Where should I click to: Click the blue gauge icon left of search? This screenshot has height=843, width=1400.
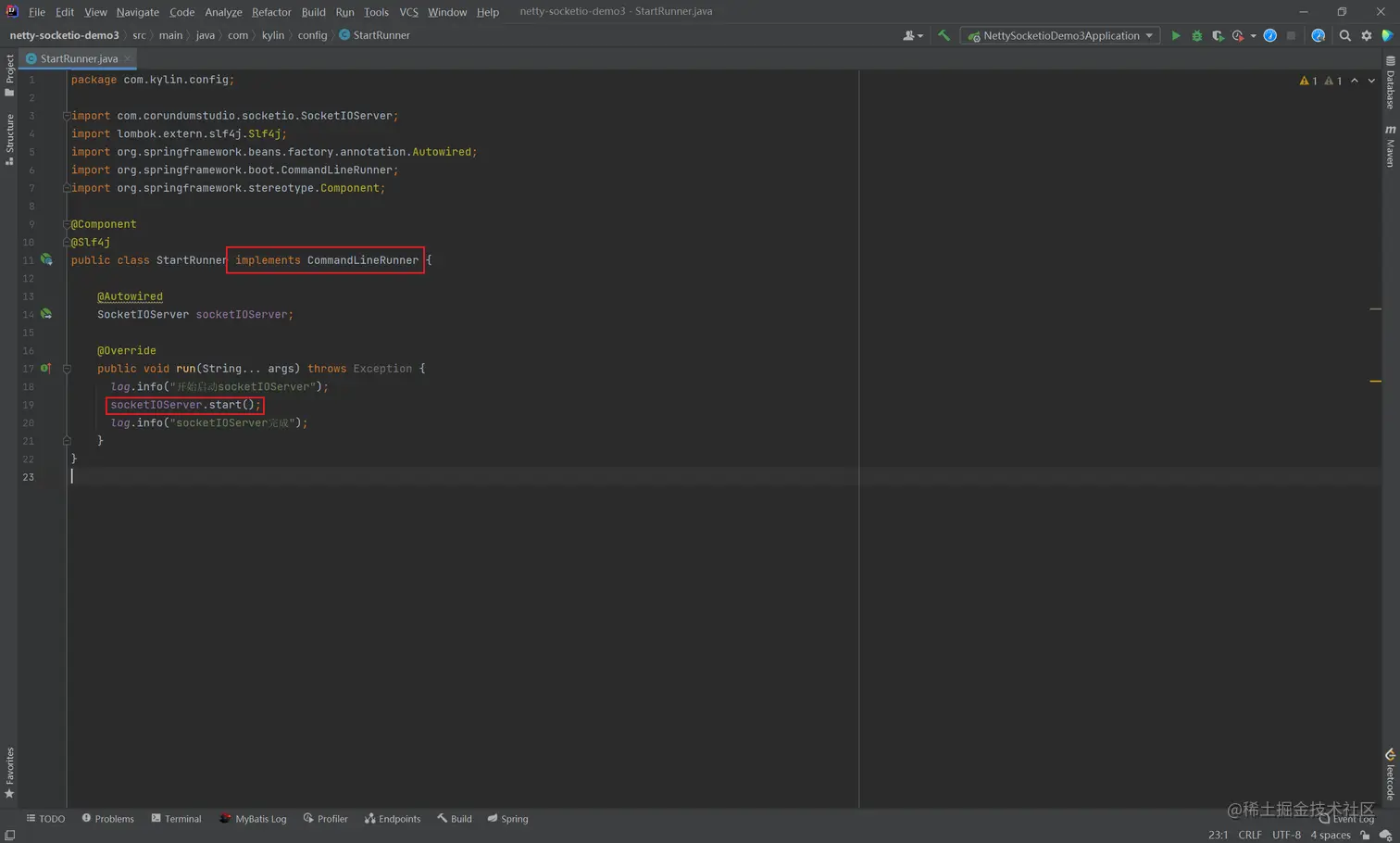[x=1319, y=35]
